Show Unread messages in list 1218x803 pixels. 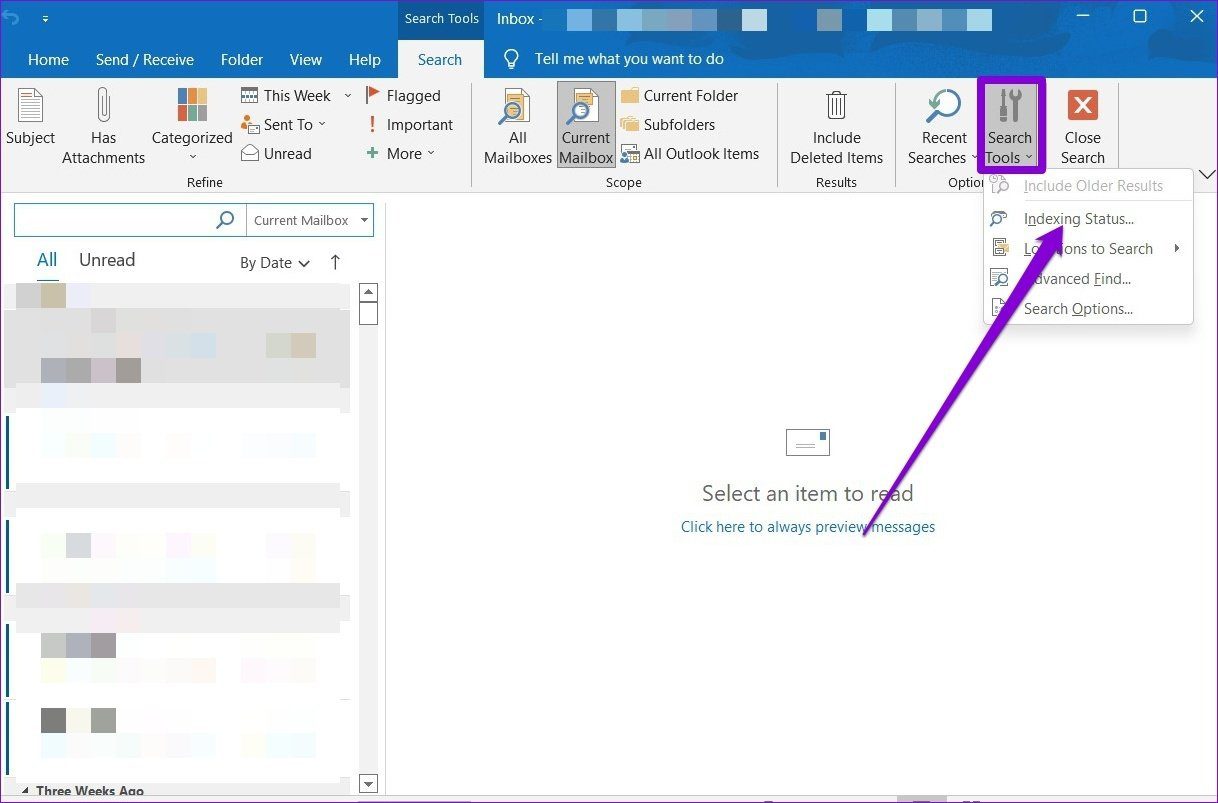[107, 260]
